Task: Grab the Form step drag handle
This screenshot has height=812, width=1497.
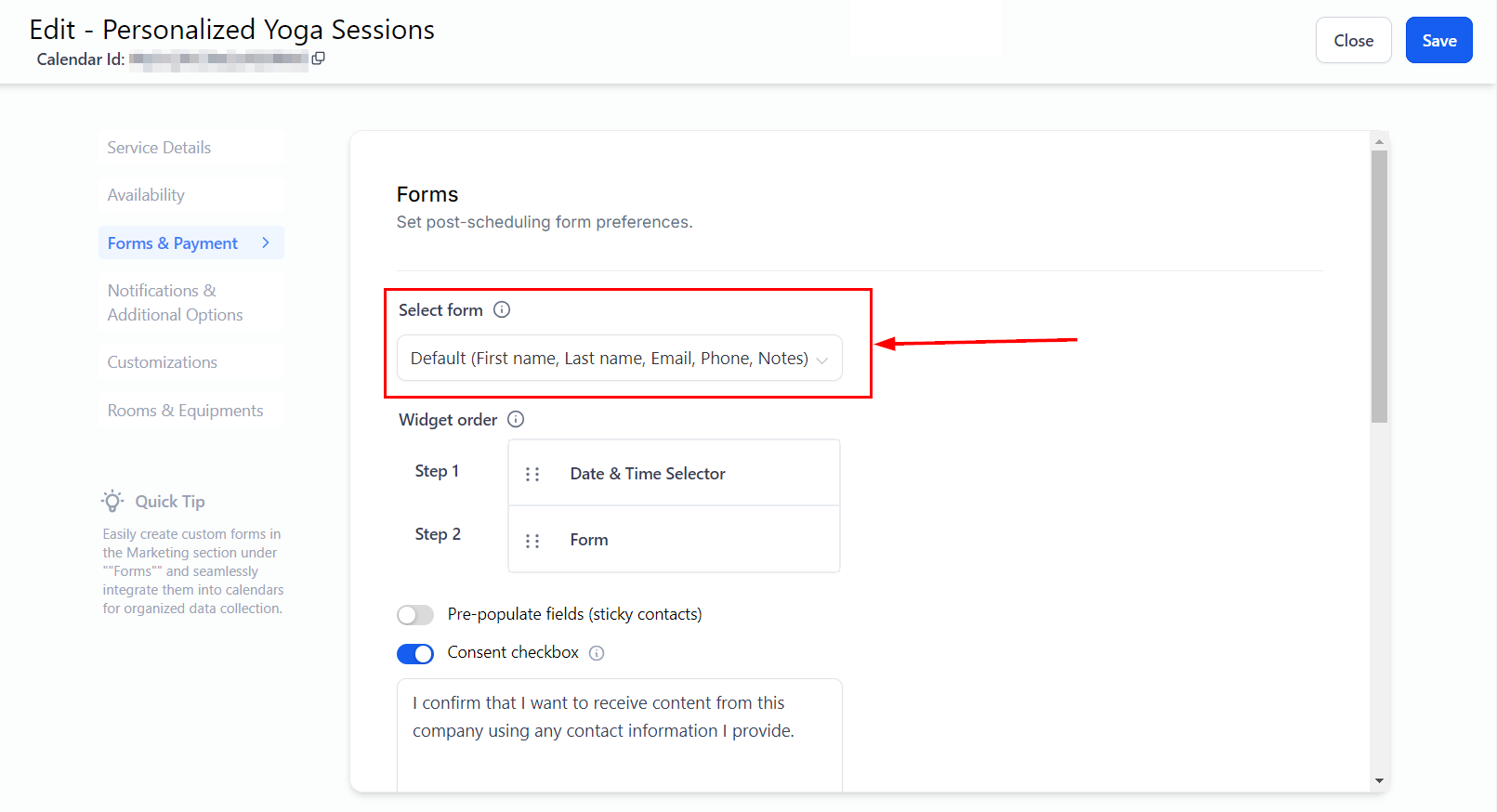Action: click(532, 541)
